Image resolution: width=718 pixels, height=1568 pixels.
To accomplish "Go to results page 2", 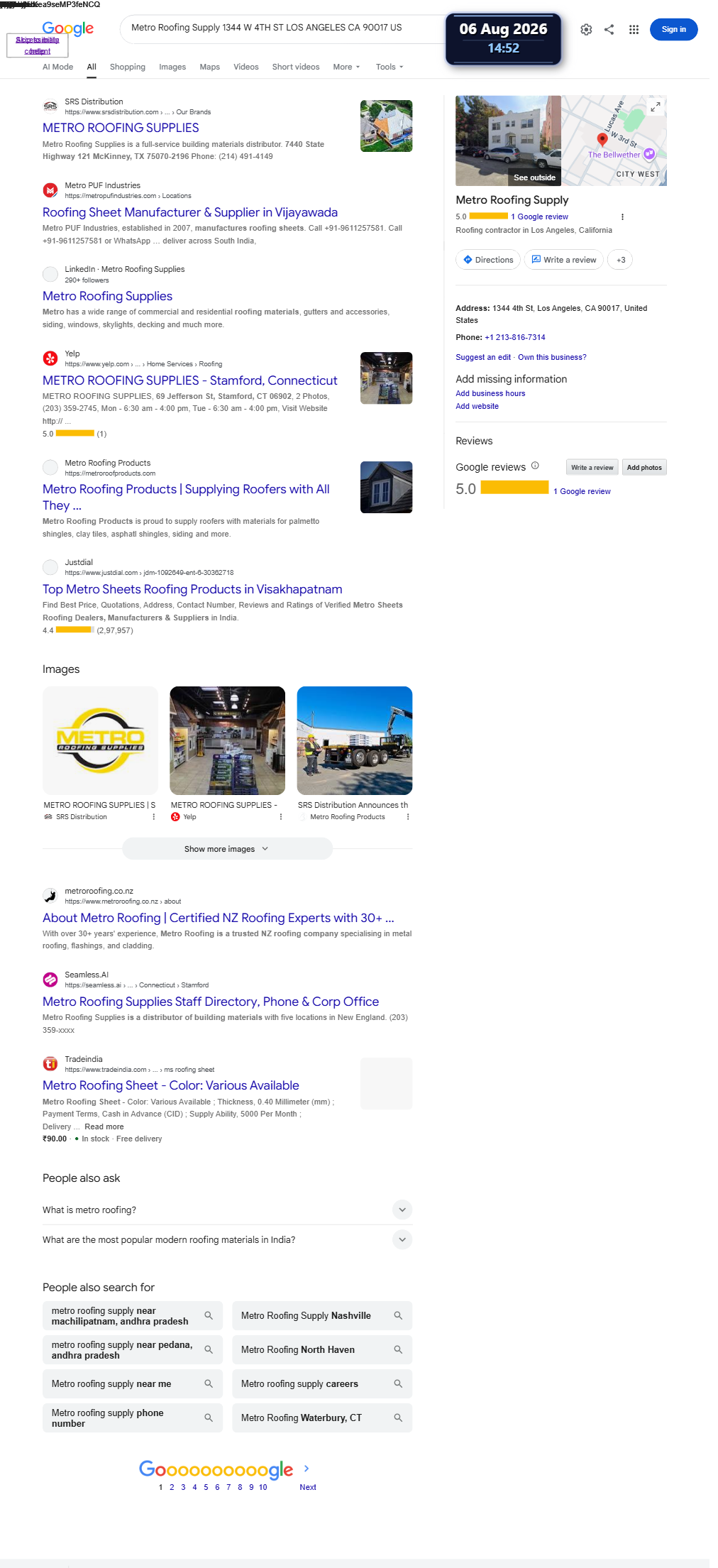I will 172,1488.
